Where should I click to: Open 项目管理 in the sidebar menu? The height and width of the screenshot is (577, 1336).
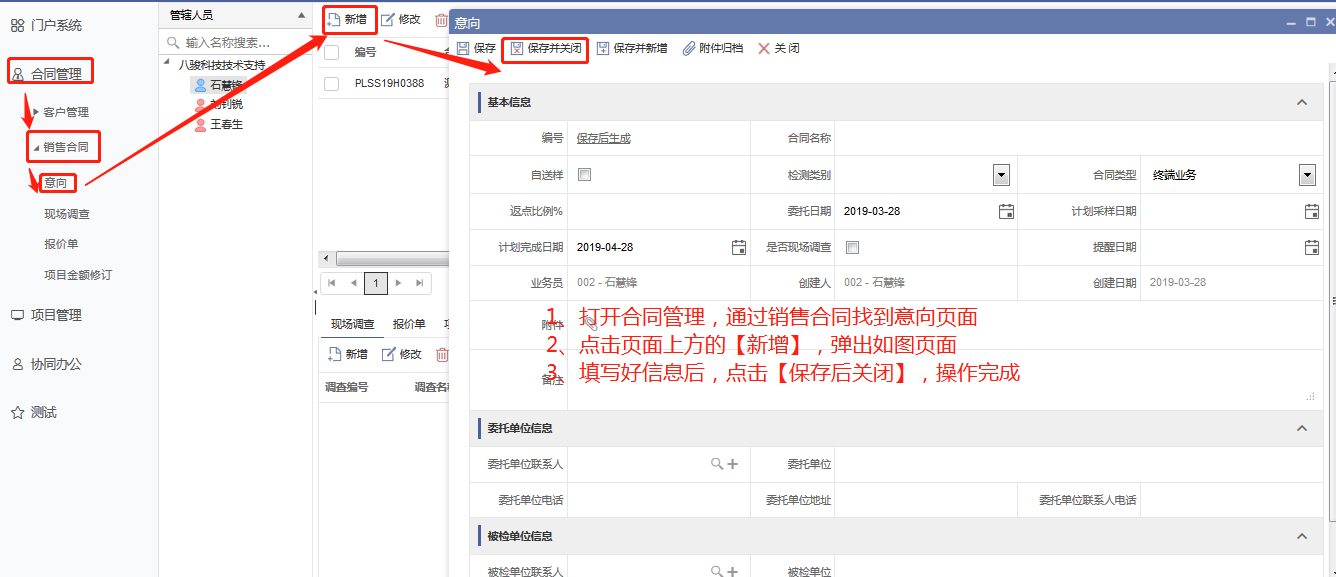pos(56,315)
